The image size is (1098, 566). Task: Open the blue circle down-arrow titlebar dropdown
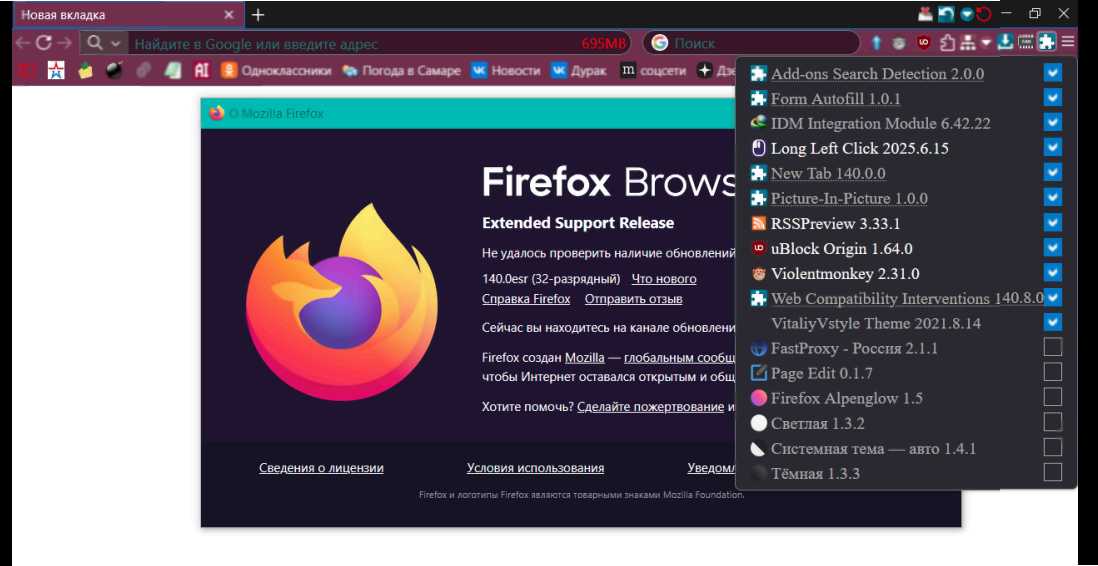click(966, 13)
